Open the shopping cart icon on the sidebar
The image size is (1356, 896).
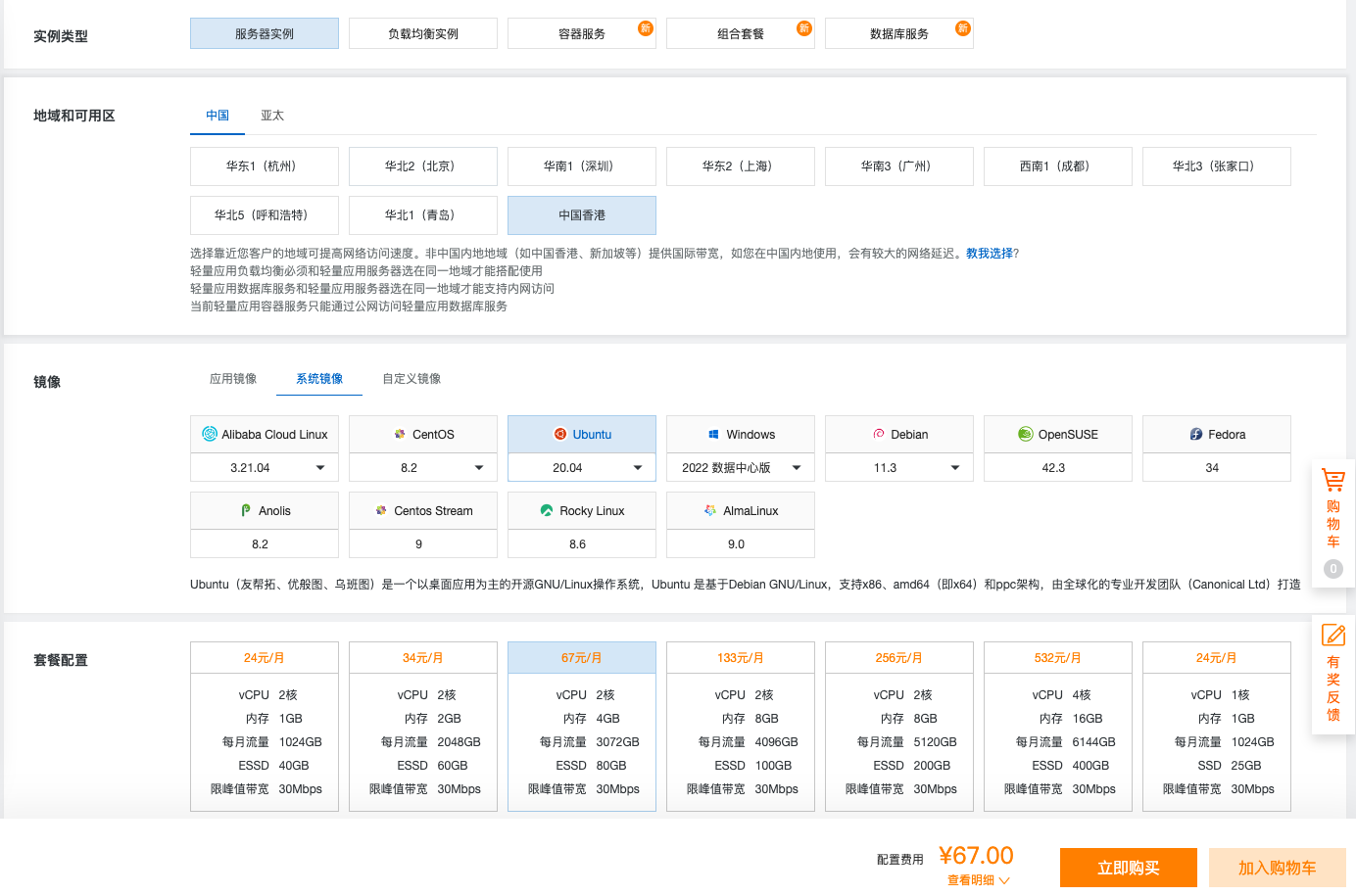click(1333, 480)
